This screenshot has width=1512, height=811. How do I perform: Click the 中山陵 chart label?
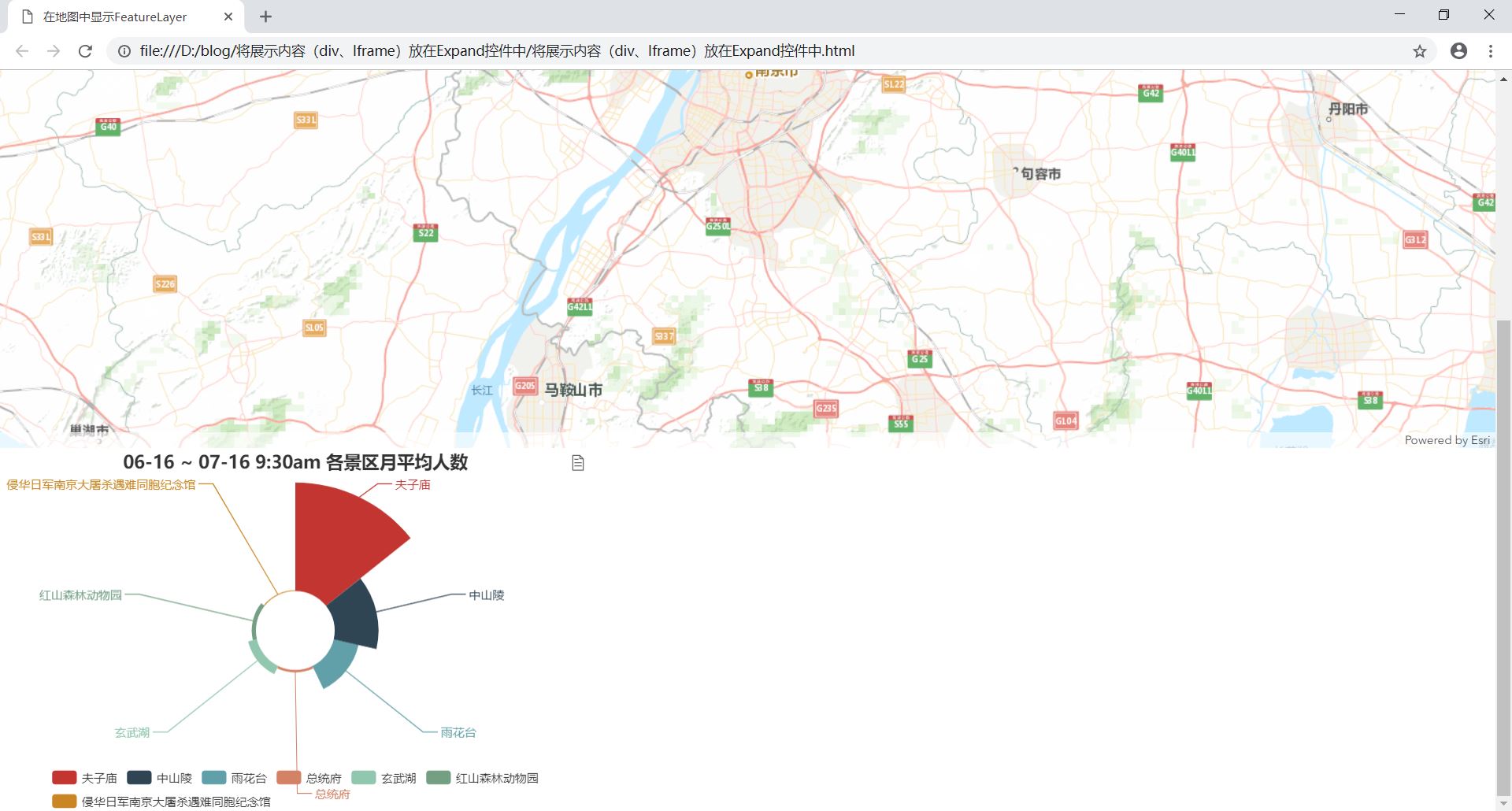[487, 595]
